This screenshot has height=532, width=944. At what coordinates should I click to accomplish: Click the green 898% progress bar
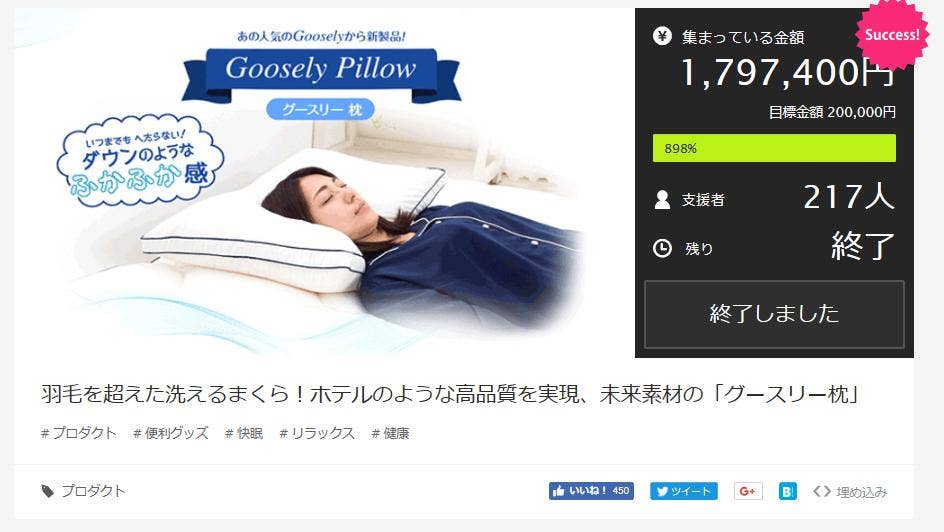pos(774,148)
